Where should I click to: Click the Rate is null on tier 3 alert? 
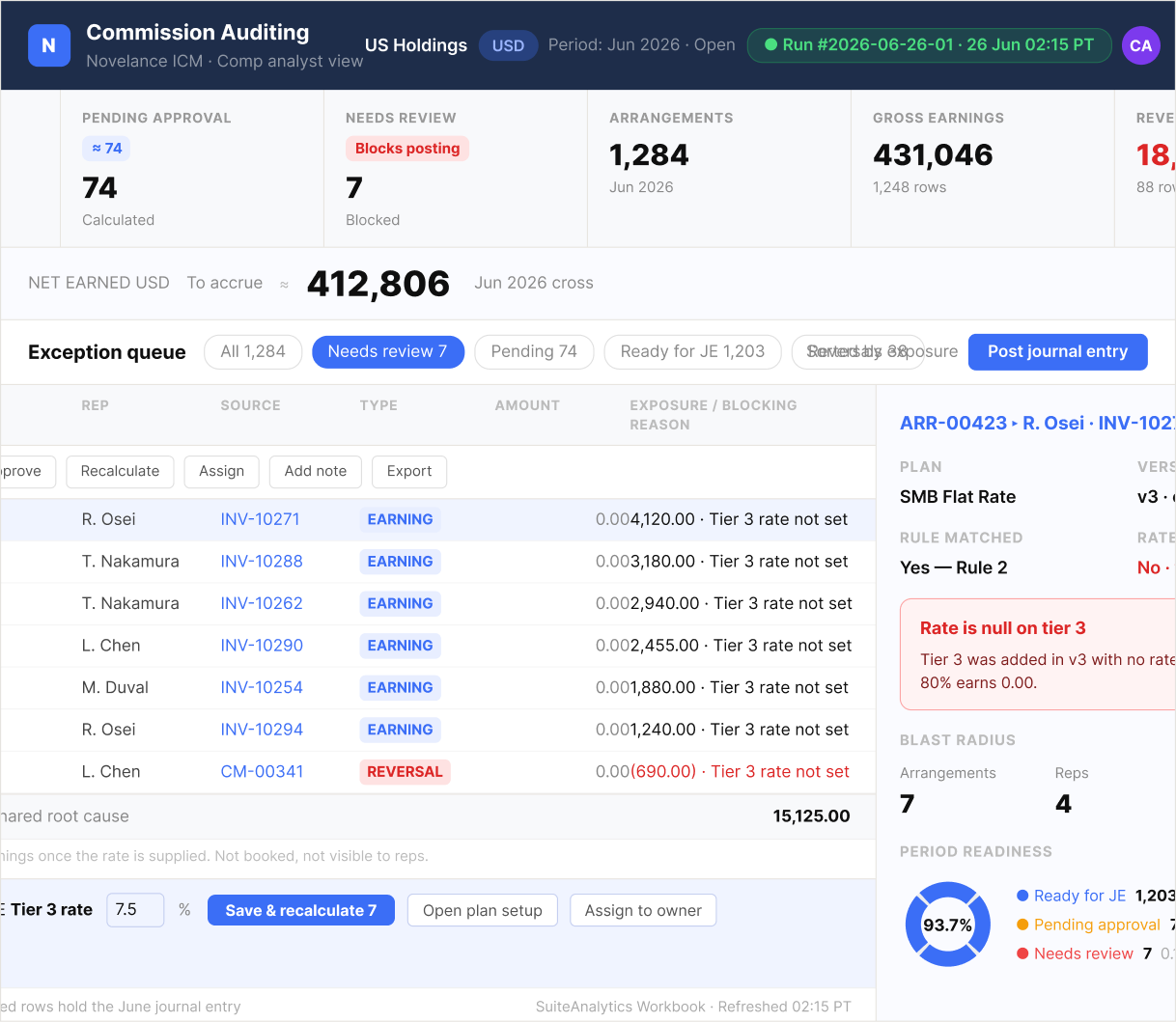(1038, 655)
